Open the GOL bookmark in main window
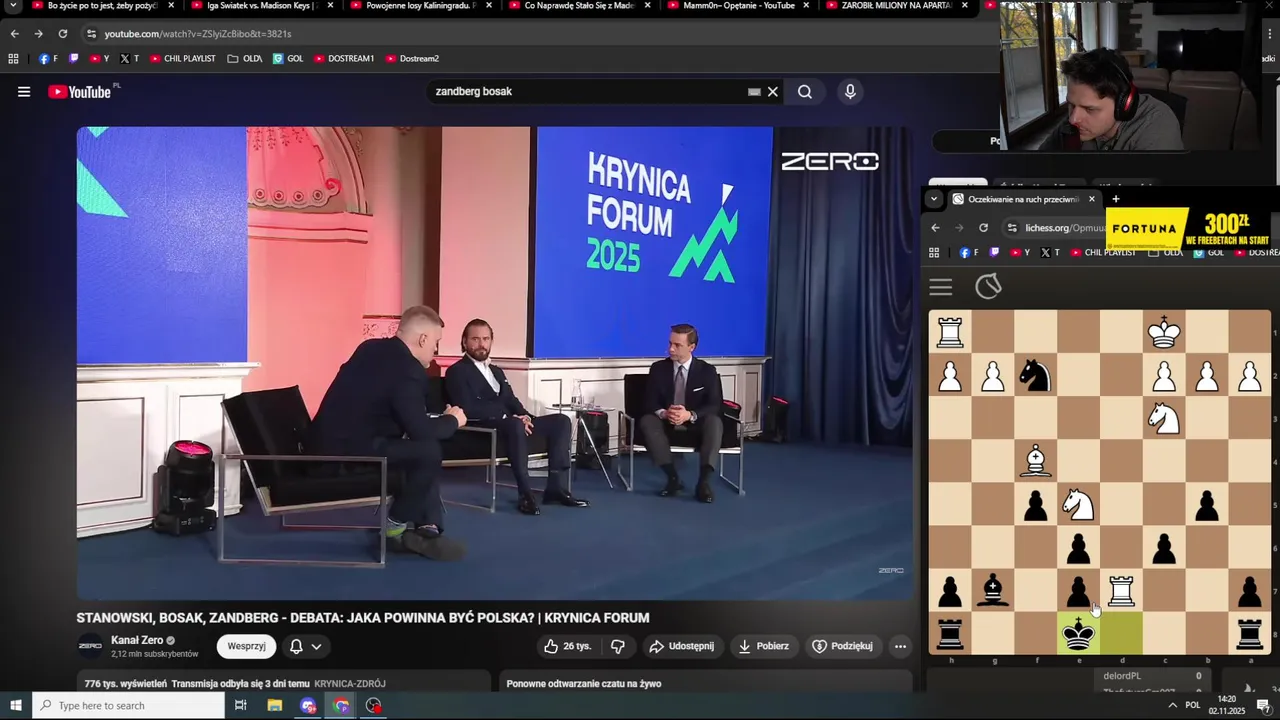Viewport: 1280px width, 720px height. [288, 59]
